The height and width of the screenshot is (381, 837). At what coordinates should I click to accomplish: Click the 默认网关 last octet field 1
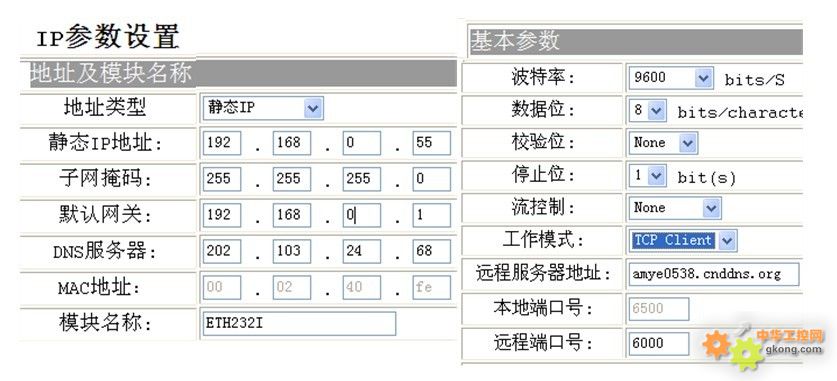pyautogui.click(x=431, y=216)
